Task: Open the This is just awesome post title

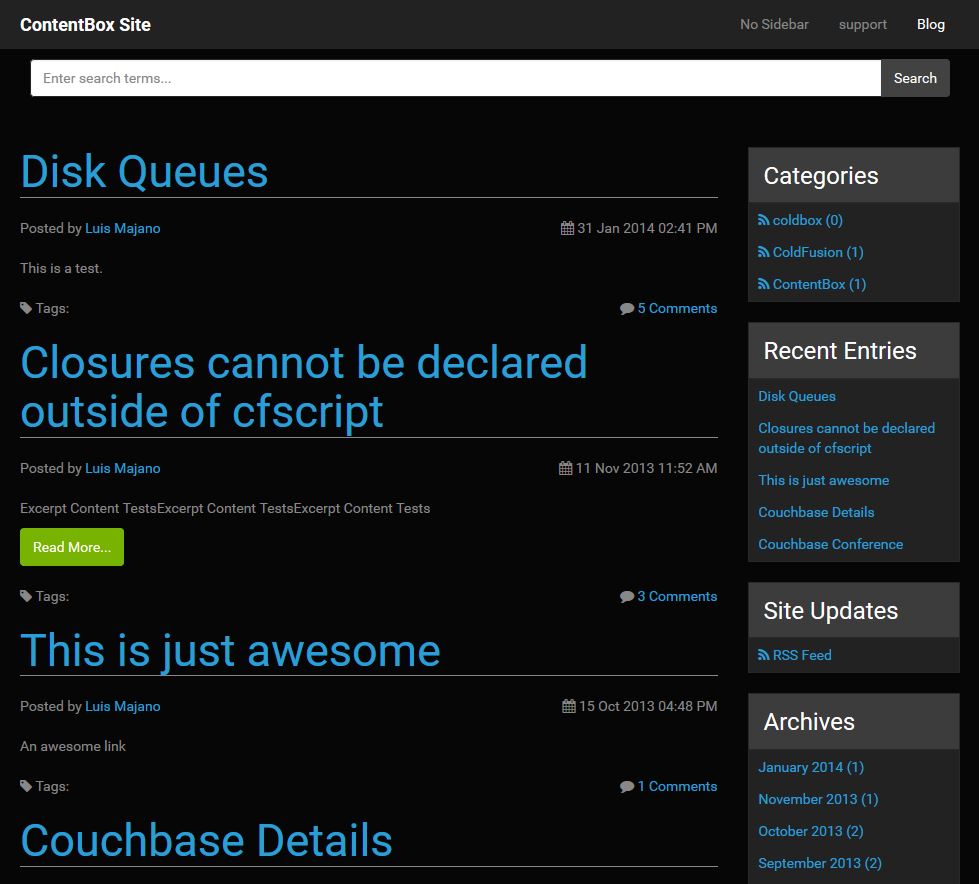Action: [230, 650]
